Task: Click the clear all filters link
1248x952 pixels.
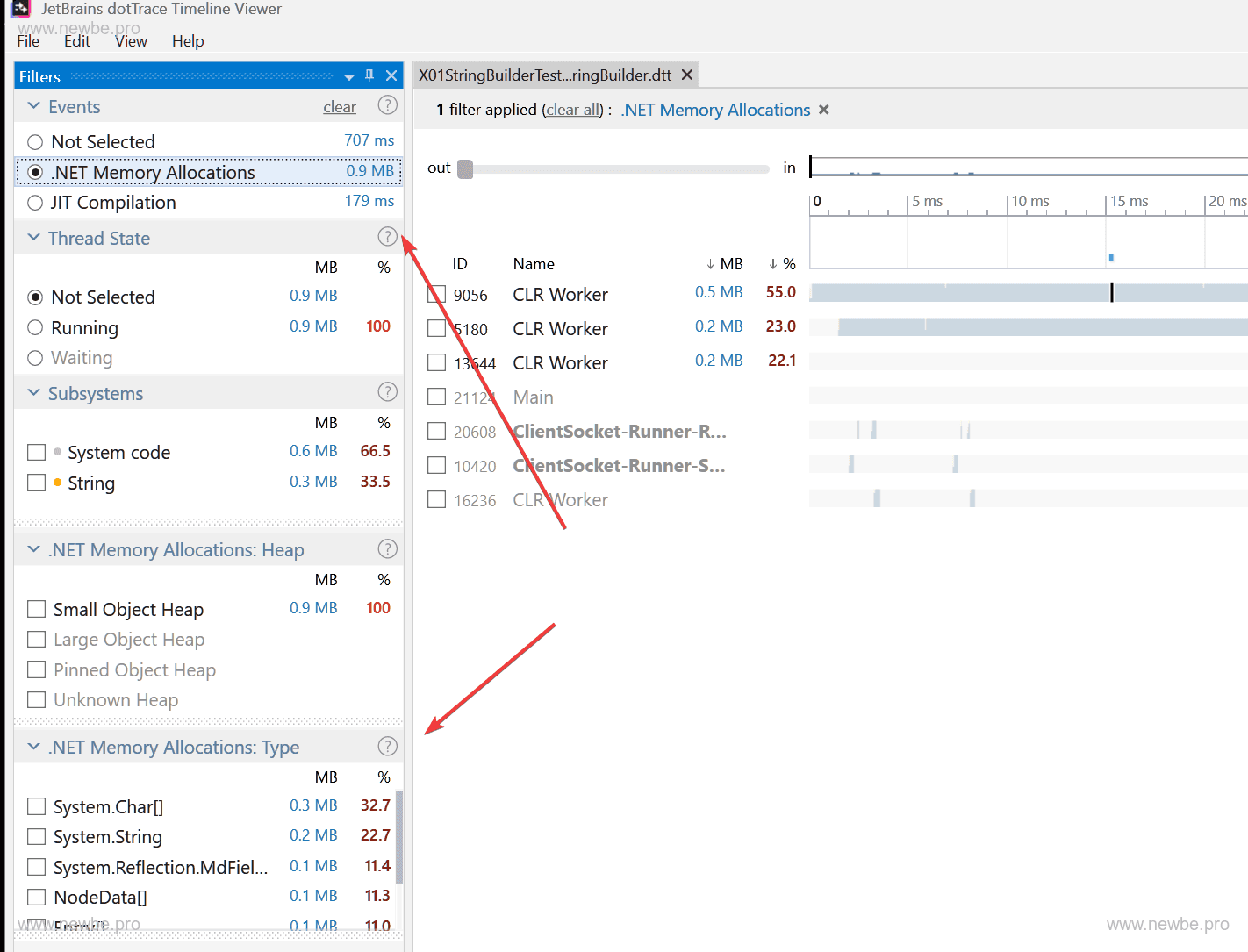Action: pos(573,110)
